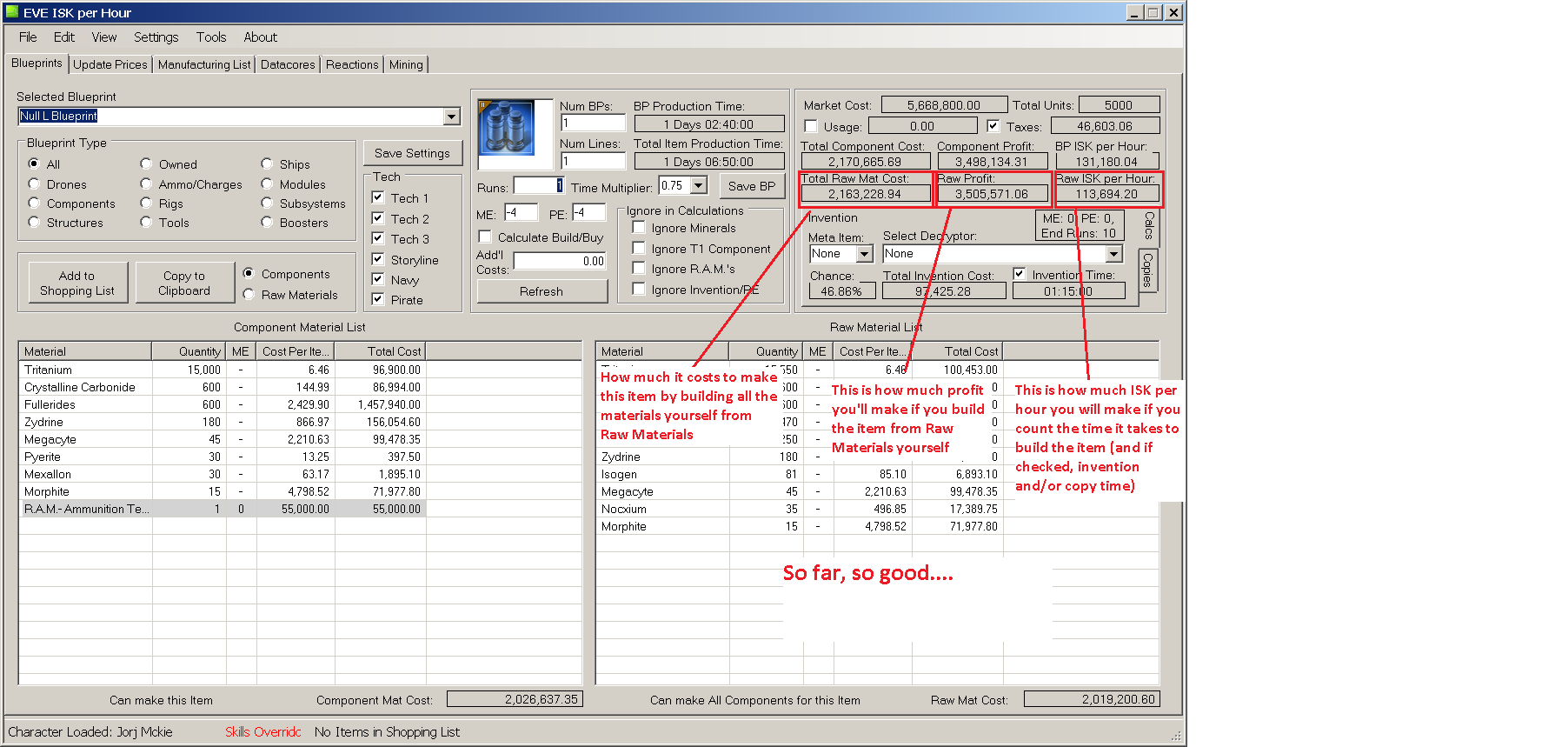This screenshot has height=747, width=1568.
Task: Expand the Time Multiplier dropdown
Action: coord(698,185)
